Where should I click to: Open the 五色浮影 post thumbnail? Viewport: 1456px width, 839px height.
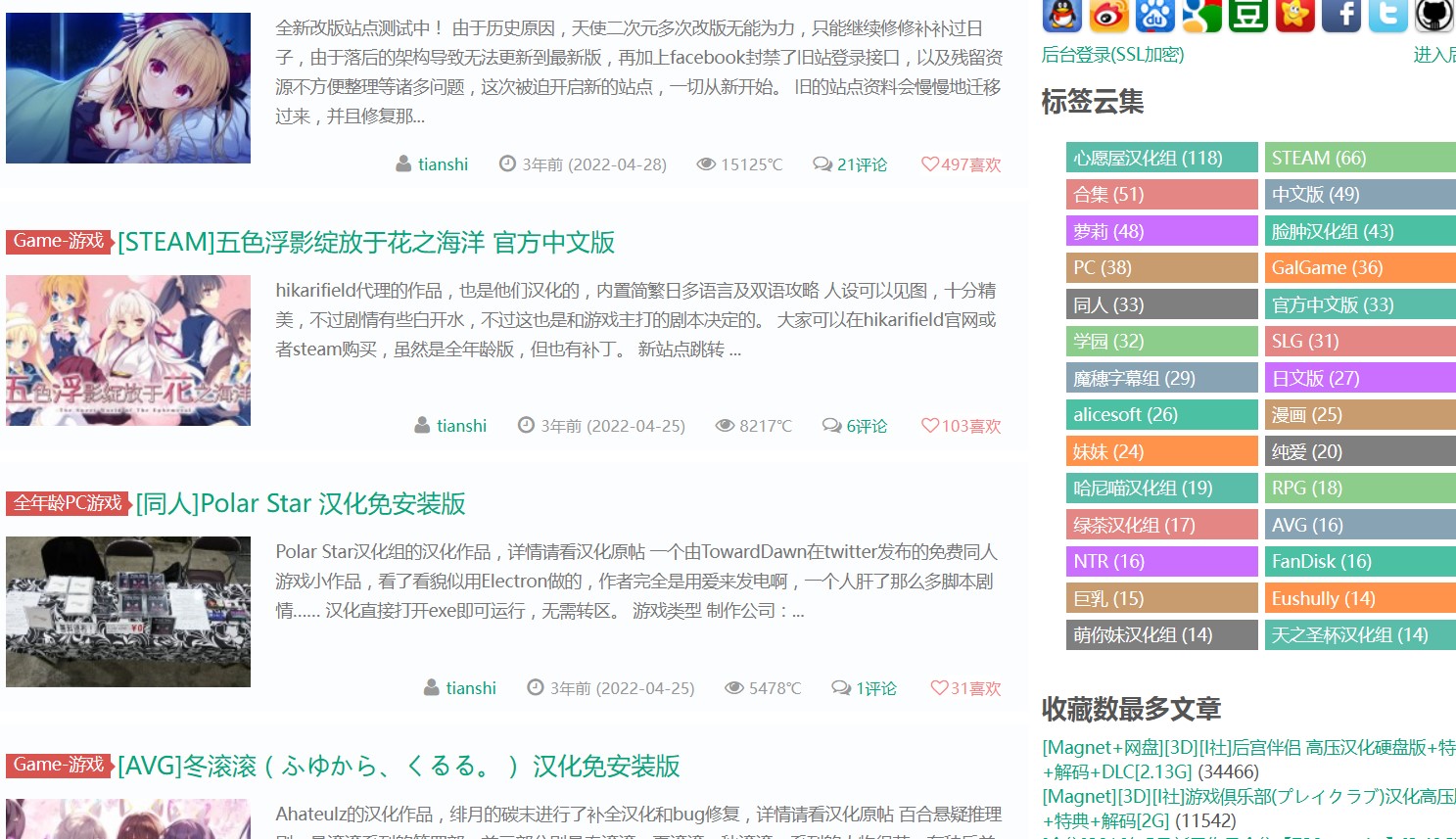128,350
